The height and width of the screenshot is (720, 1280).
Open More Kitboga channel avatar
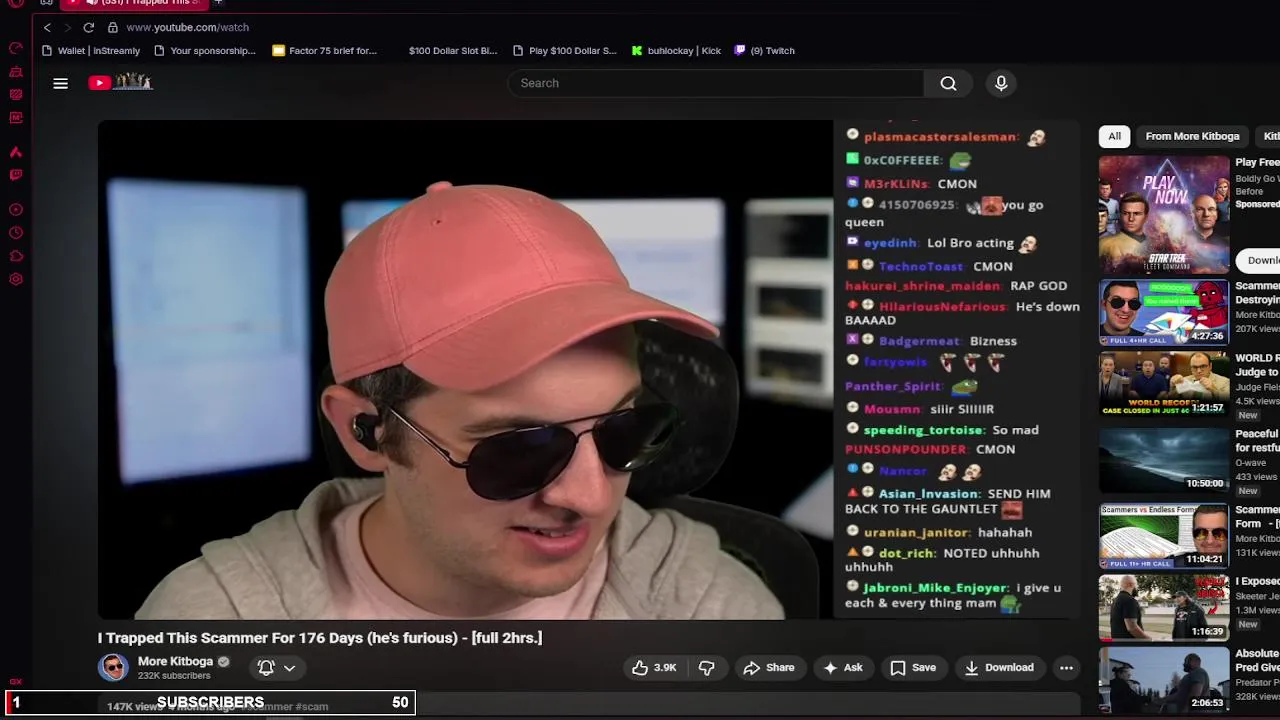tap(113, 667)
